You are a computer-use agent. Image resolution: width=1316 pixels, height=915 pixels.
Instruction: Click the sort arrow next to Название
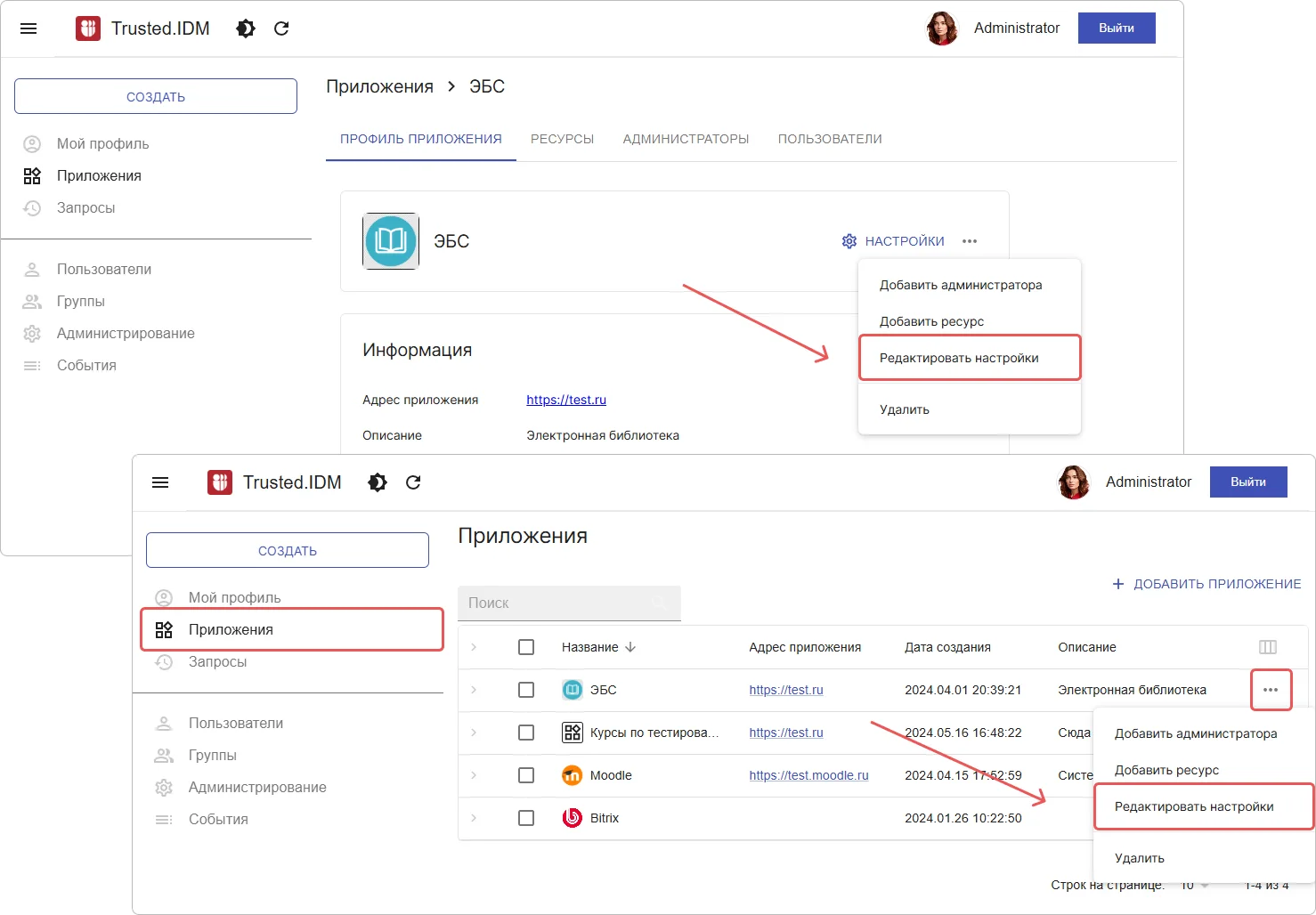point(630,647)
